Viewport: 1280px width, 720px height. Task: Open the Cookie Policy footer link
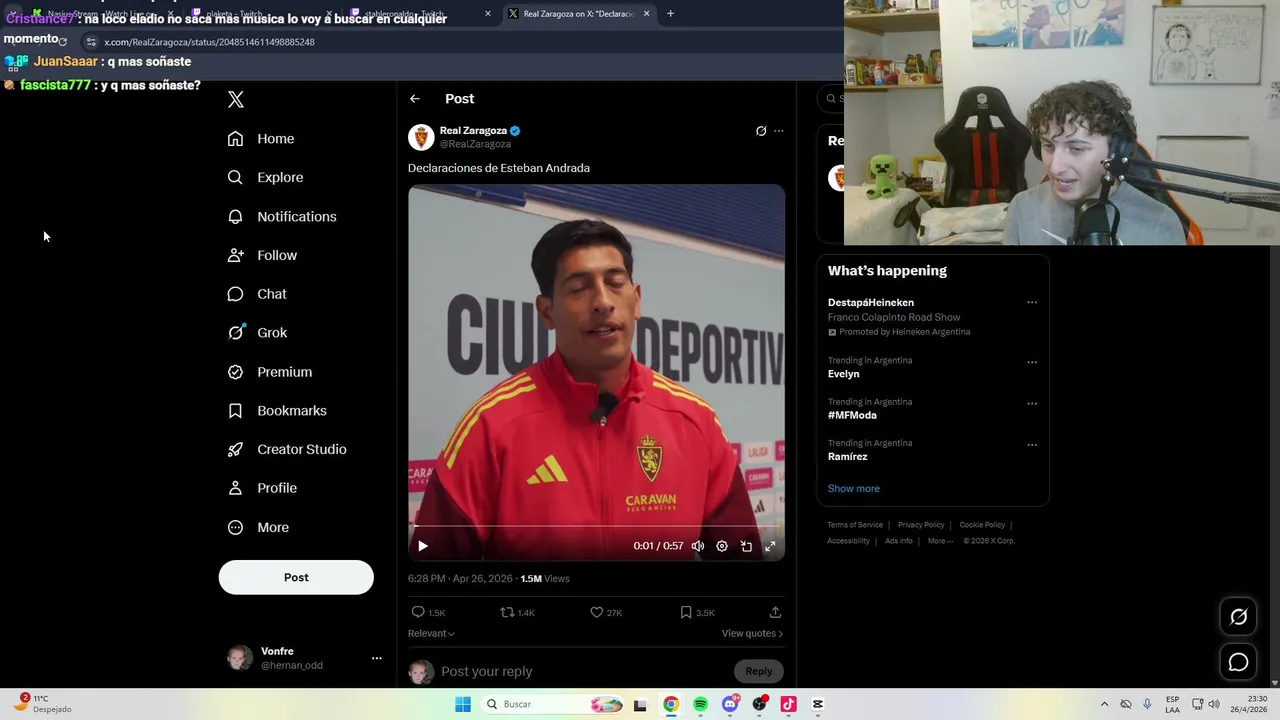(982, 525)
